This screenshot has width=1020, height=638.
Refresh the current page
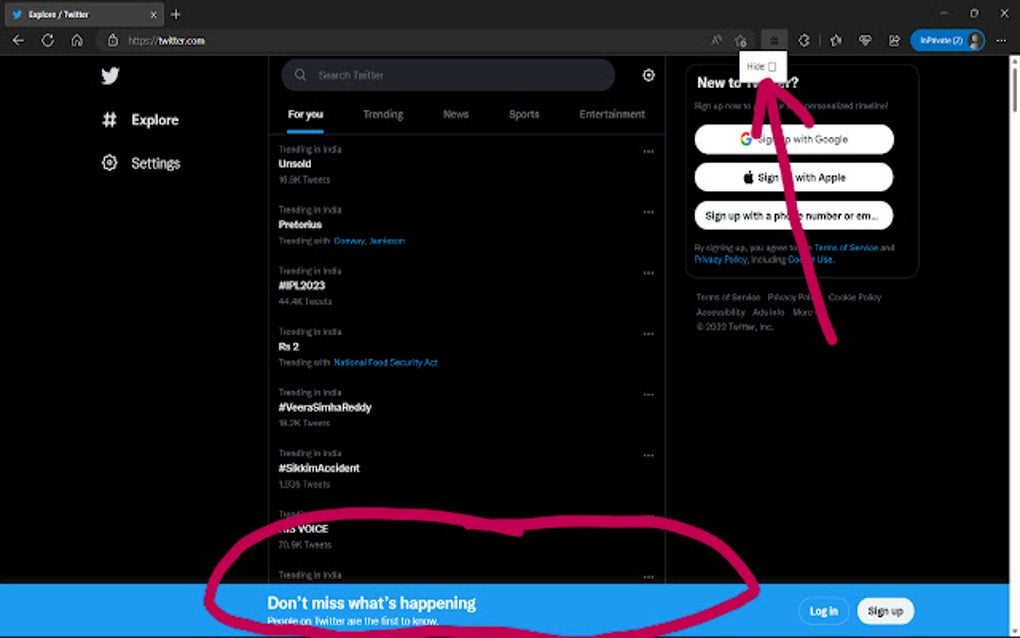pyautogui.click(x=47, y=40)
